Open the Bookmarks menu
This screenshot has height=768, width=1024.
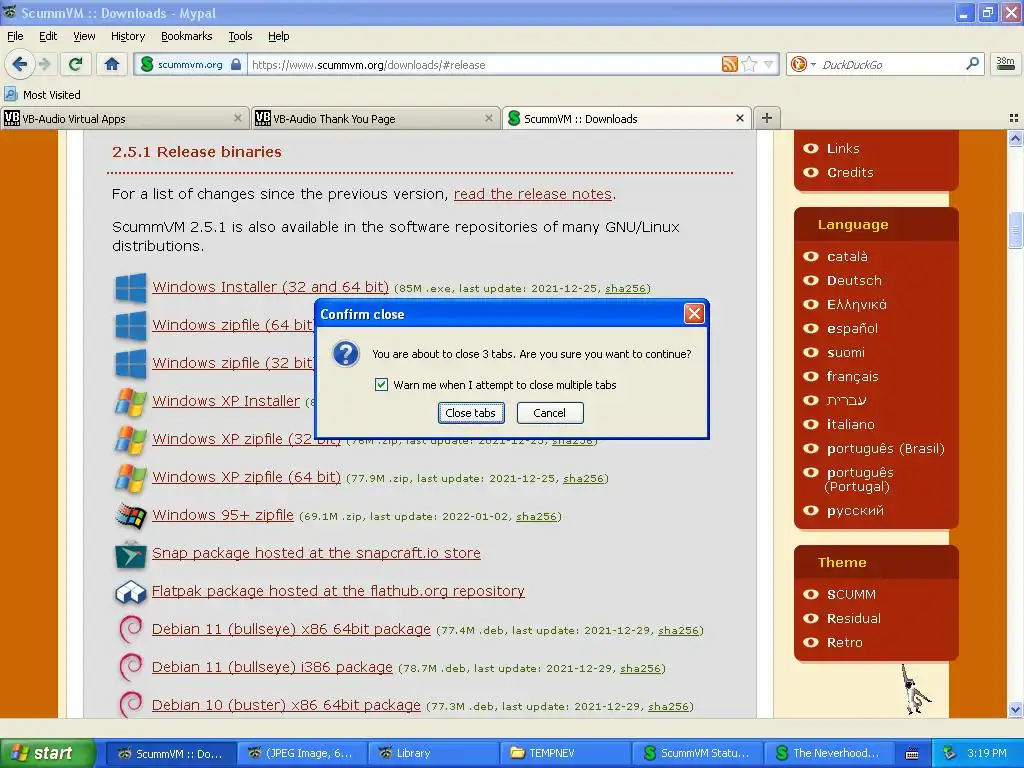point(187,36)
